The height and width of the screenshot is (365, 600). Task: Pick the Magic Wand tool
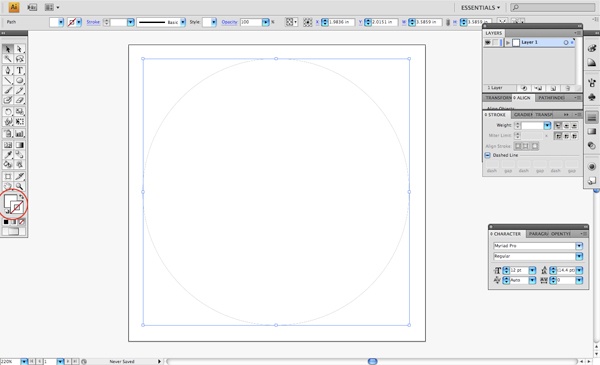8,59
